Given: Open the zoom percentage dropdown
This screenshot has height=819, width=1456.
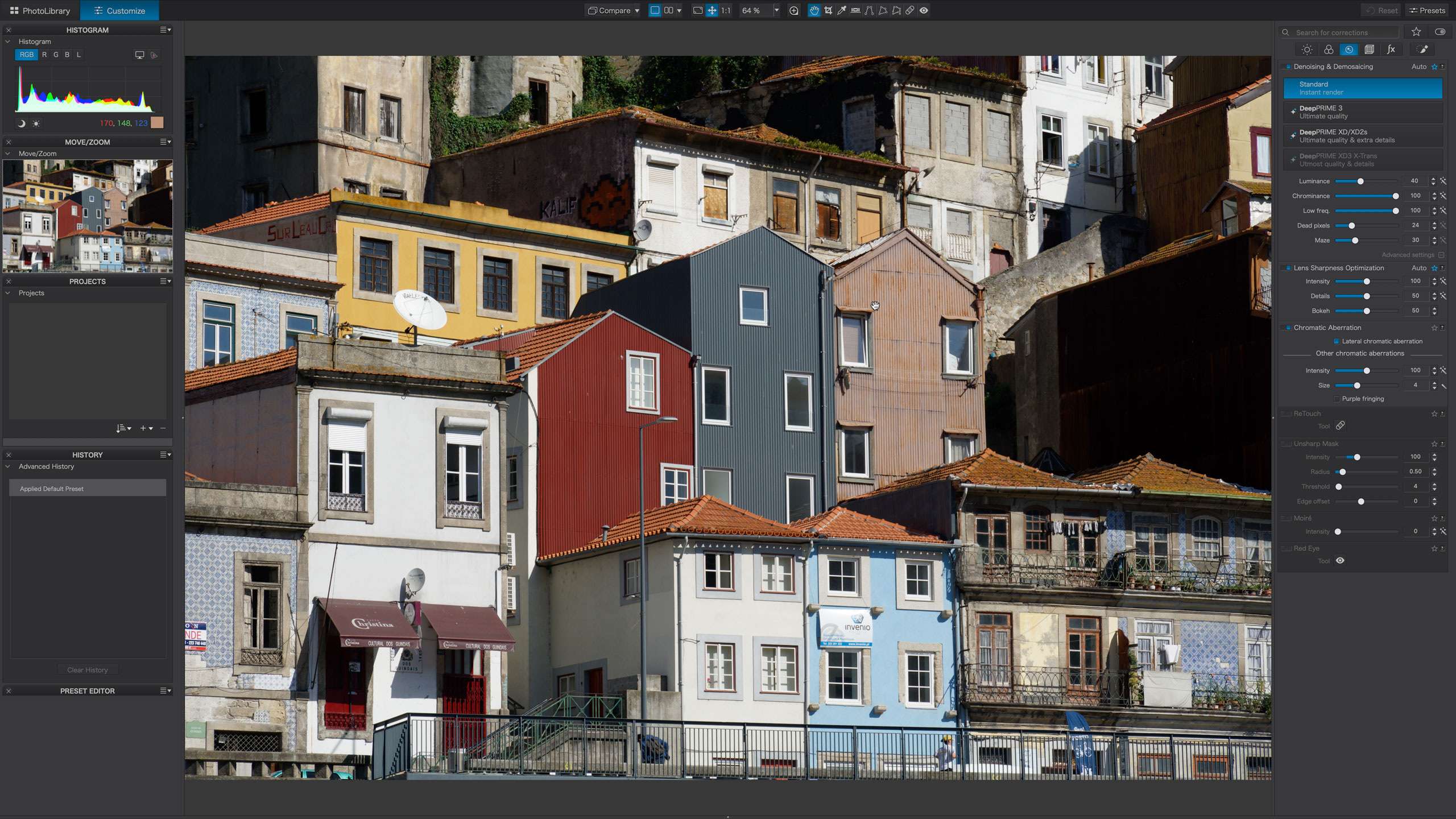Looking at the screenshot, I should [776, 10].
